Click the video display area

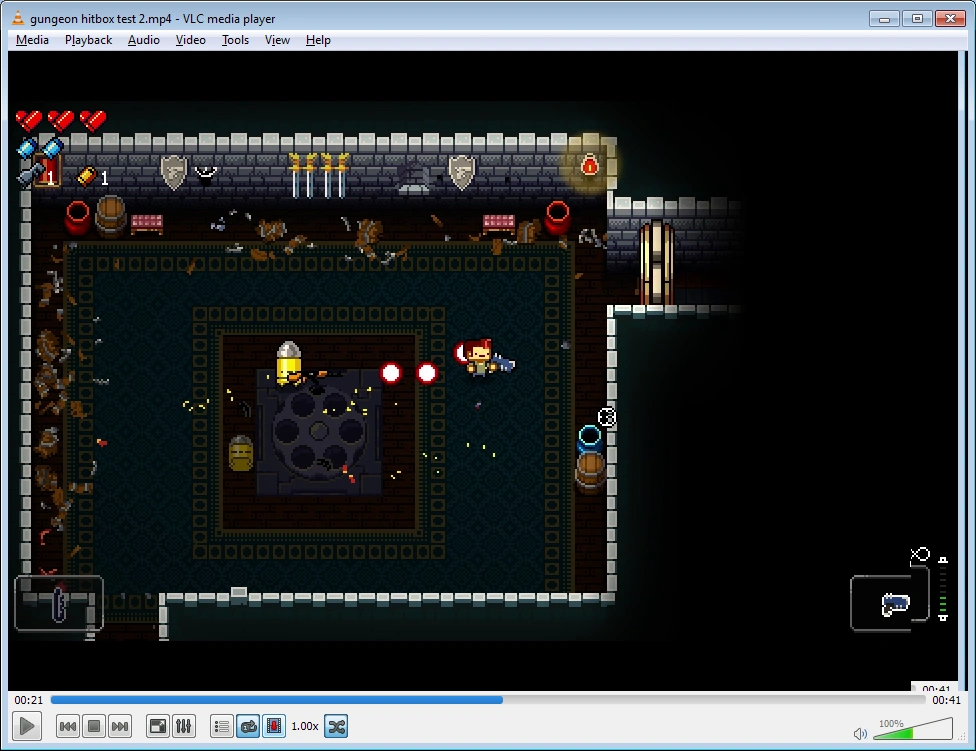pos(483,371)
